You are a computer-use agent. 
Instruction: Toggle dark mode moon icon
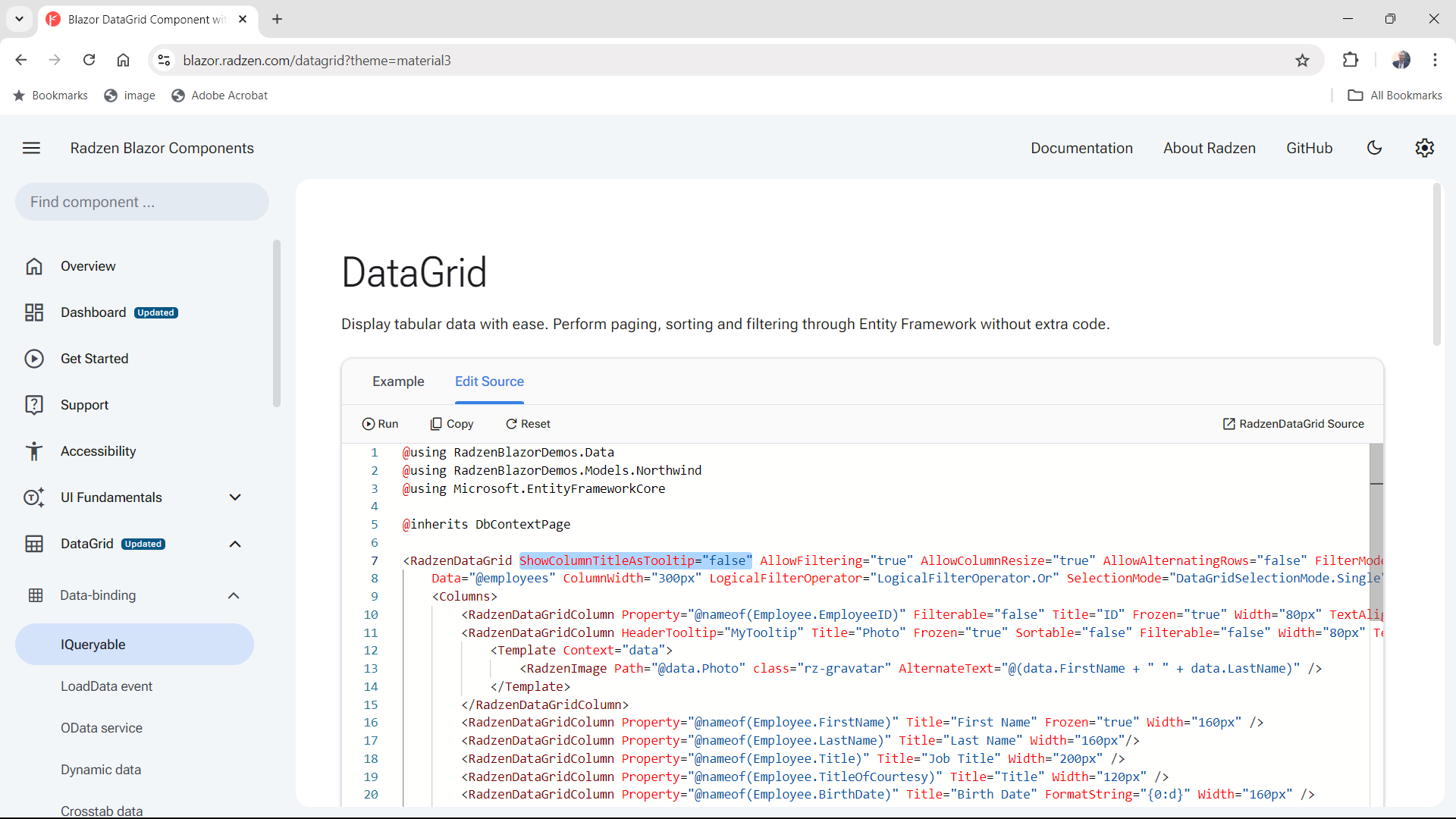coord(1374,148)
